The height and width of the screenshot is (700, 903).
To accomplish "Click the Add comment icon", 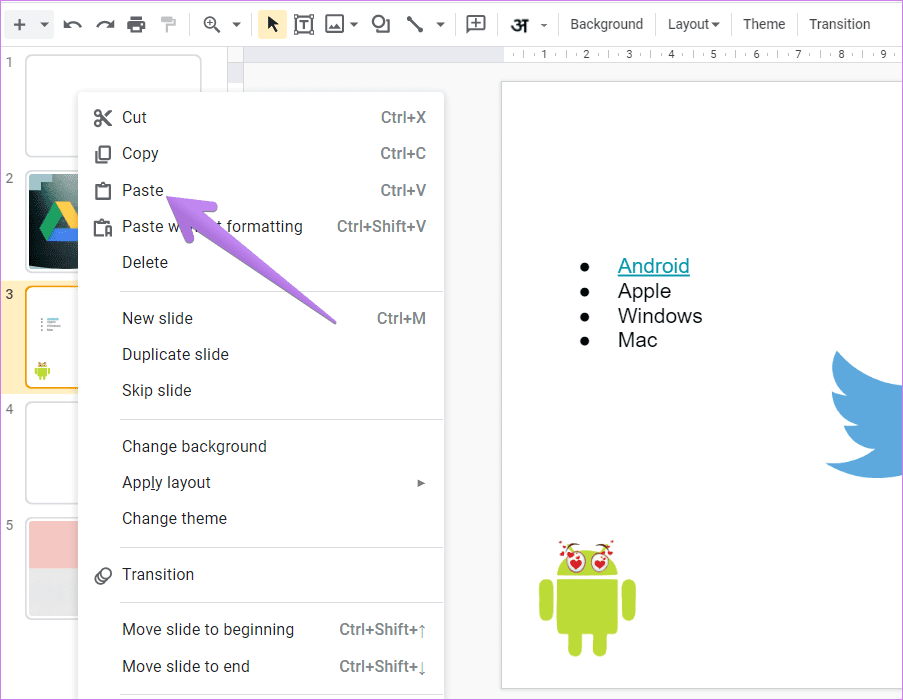I will [x=476, y=24].
